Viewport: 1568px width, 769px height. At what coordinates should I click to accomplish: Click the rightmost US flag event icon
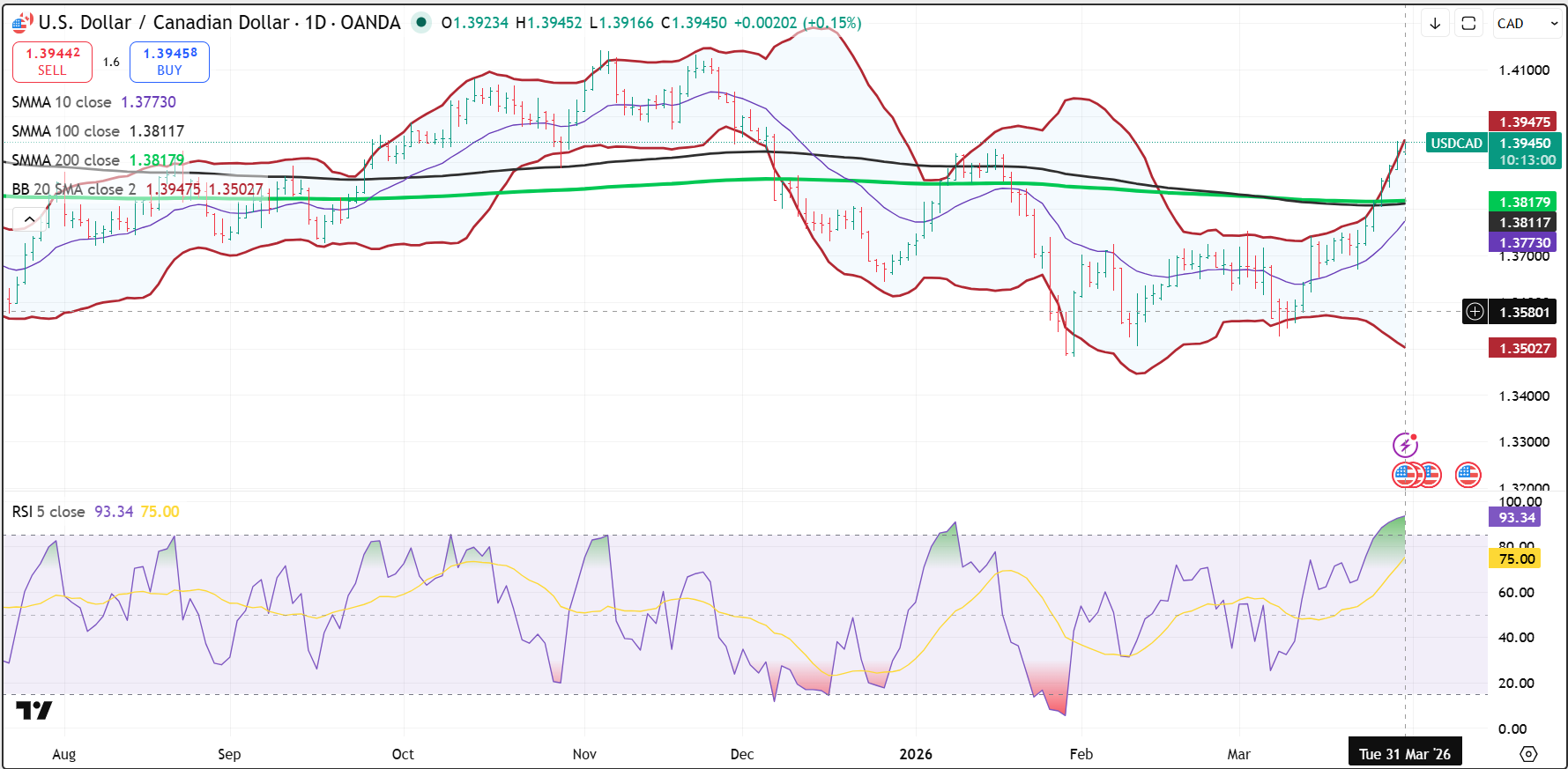pos(1468,475)
